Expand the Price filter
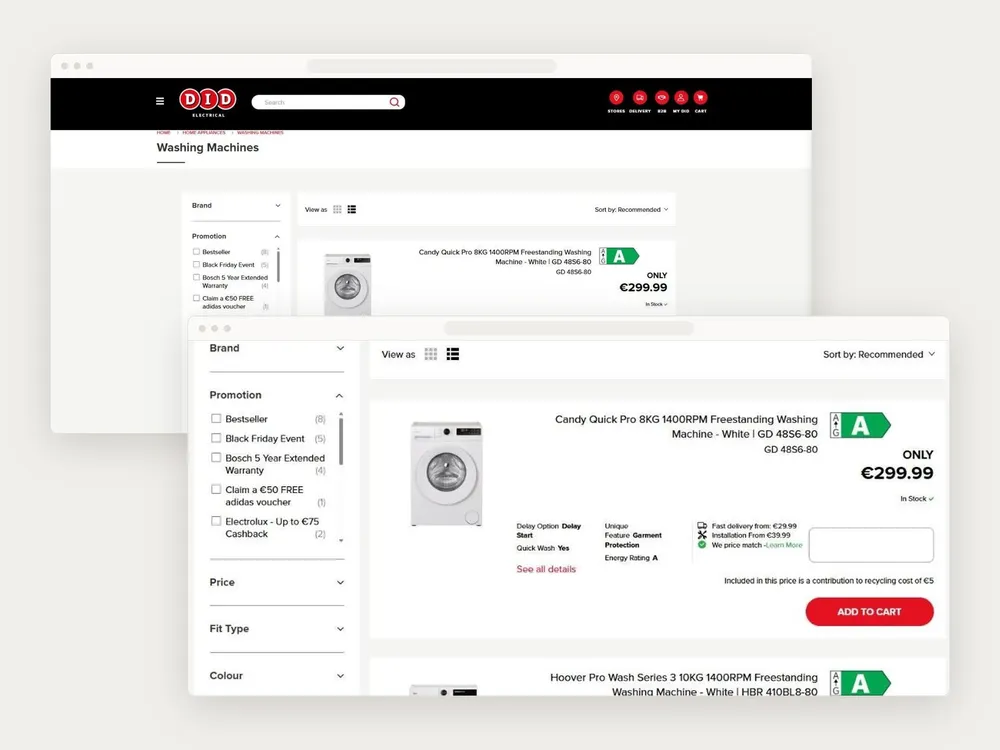The image size is (1000, 750). pyautogui.click(x=340, y=582)
